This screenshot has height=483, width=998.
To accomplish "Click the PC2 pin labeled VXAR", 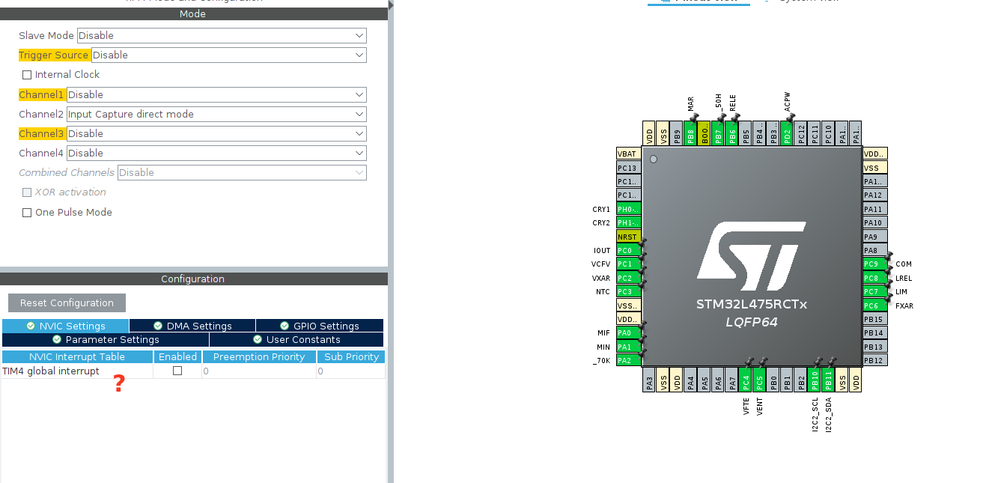I will click(x=628, y=278).
